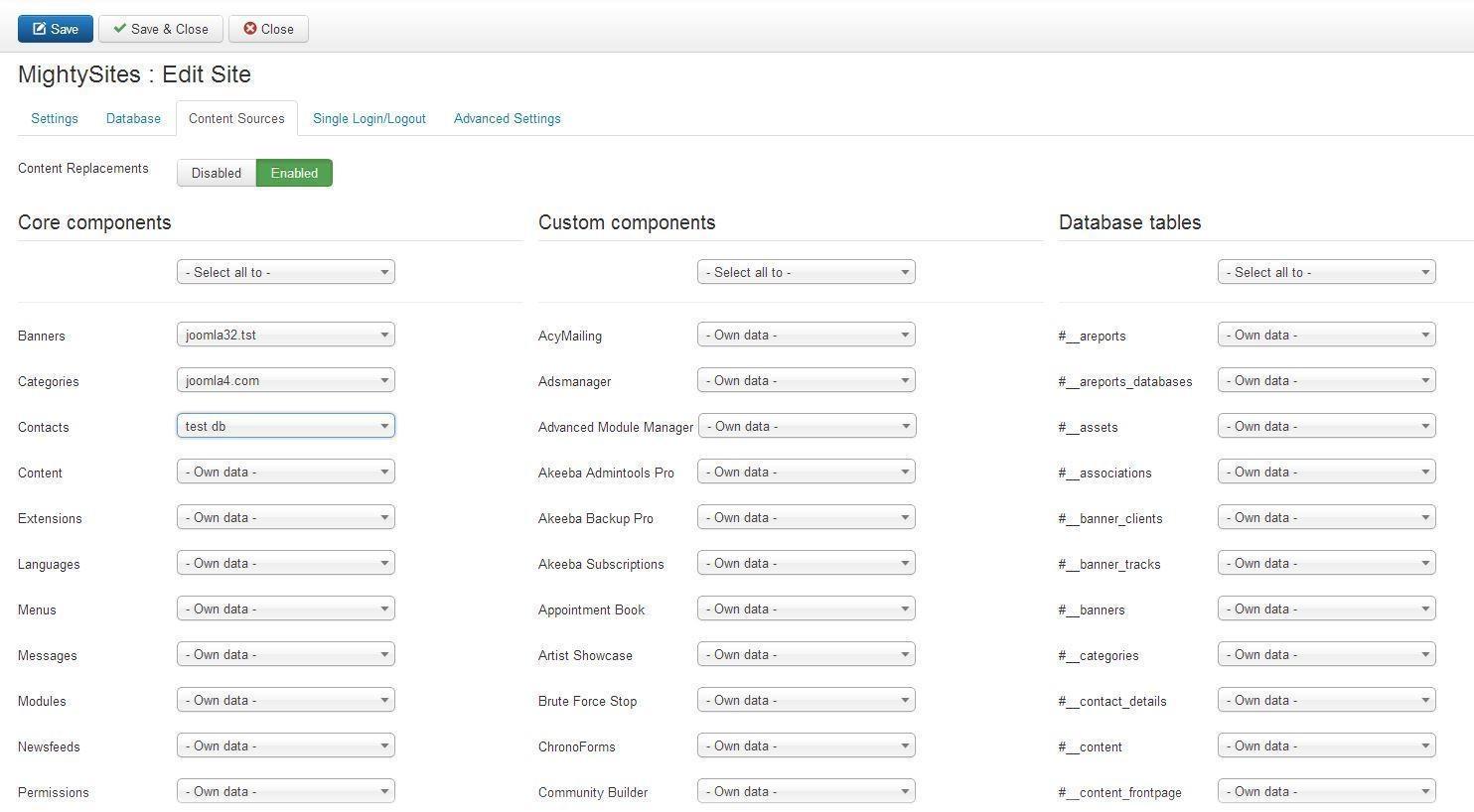Viewport: 1474px width, 812px height.
Task: Click the Core components heading
Action: (94, 222)
